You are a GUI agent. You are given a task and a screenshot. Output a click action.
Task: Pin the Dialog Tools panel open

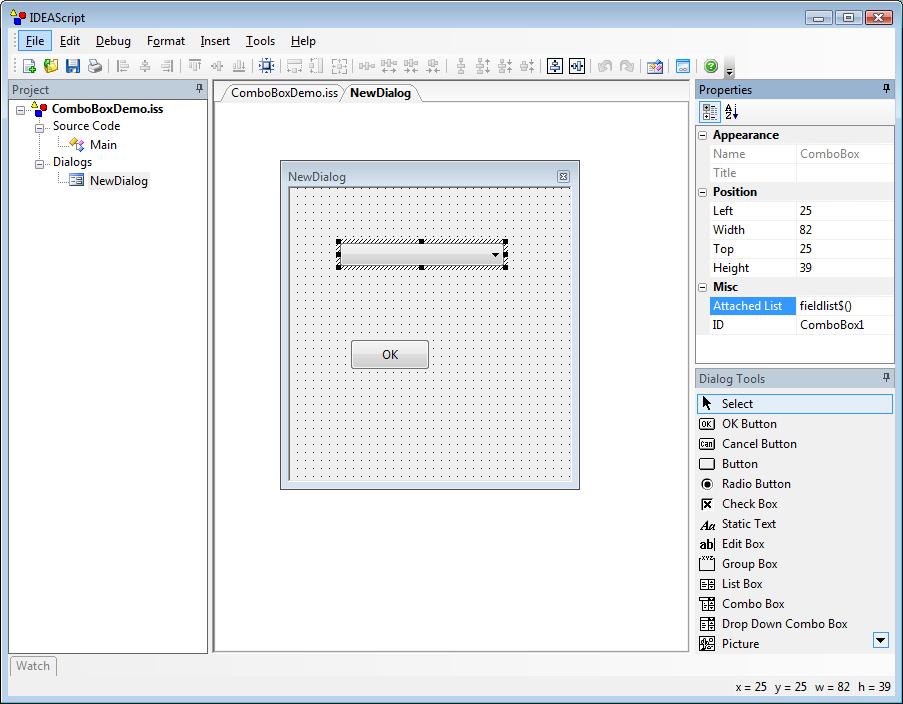point(885,378)
